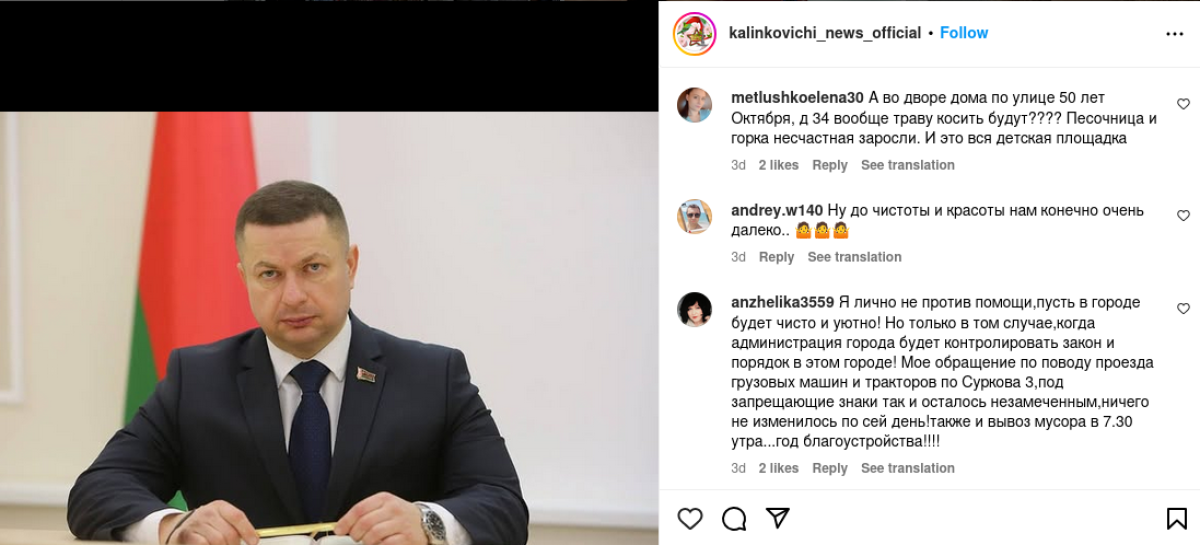Open metlushkoelena30's profile picture
The height and width of the screenshot is (545, 1200).
click(694, 105)
